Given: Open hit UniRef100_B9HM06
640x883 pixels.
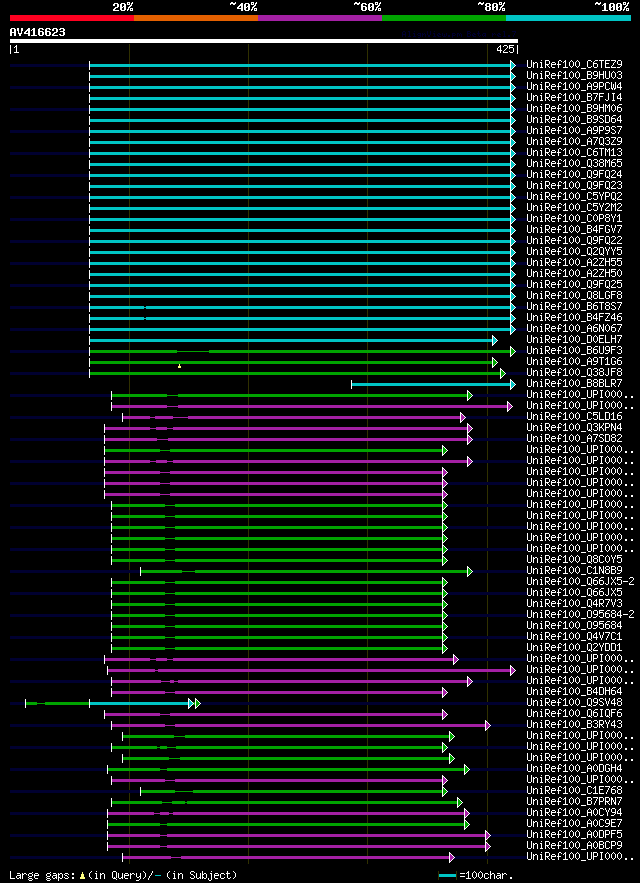Looking at the screenshot, I should [574, 108].
